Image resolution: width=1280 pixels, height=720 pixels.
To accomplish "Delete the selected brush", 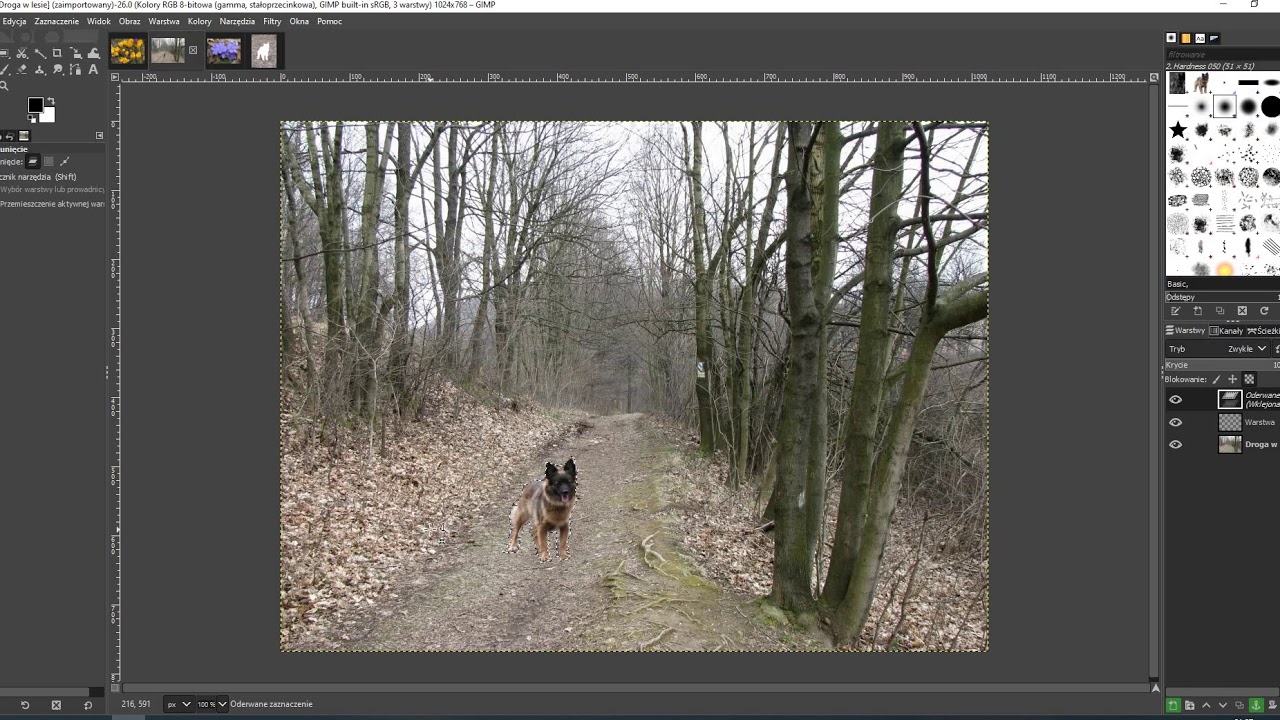I will click(1242, 311).
